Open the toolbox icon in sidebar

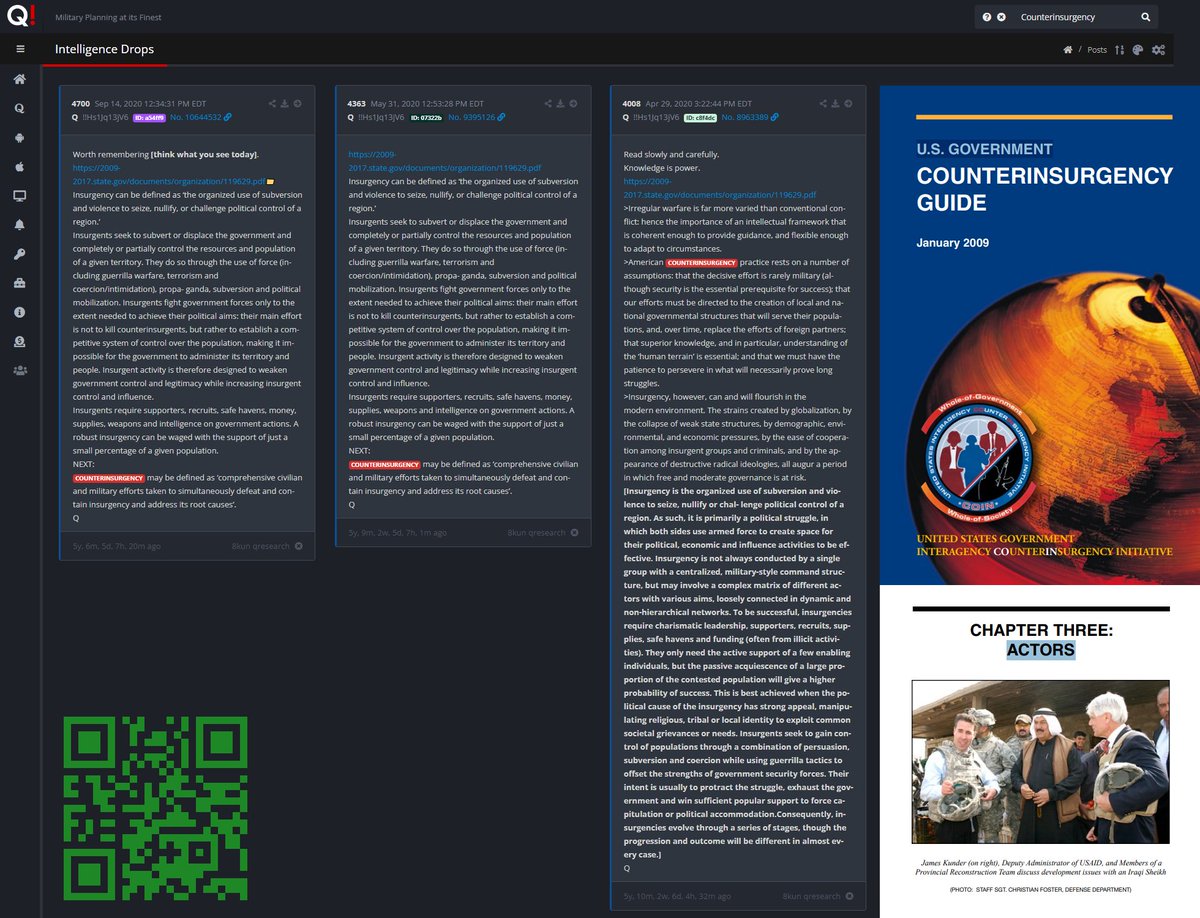[20, 283]
